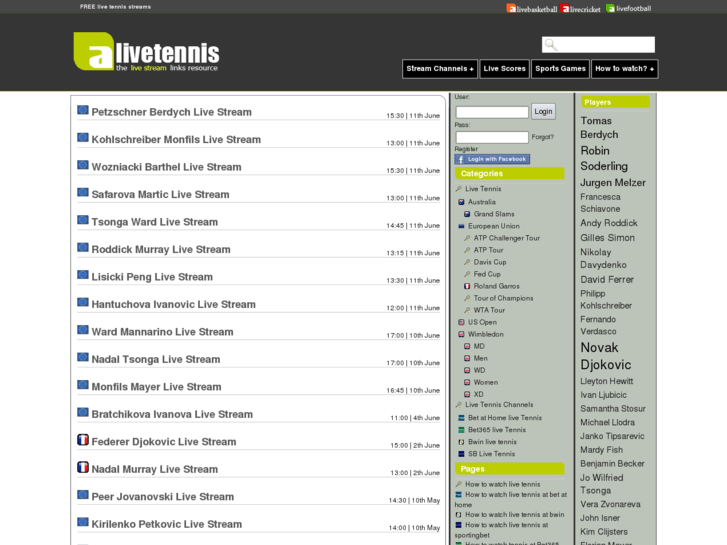Click the Wimbledon flag icon

coord(461,334)
